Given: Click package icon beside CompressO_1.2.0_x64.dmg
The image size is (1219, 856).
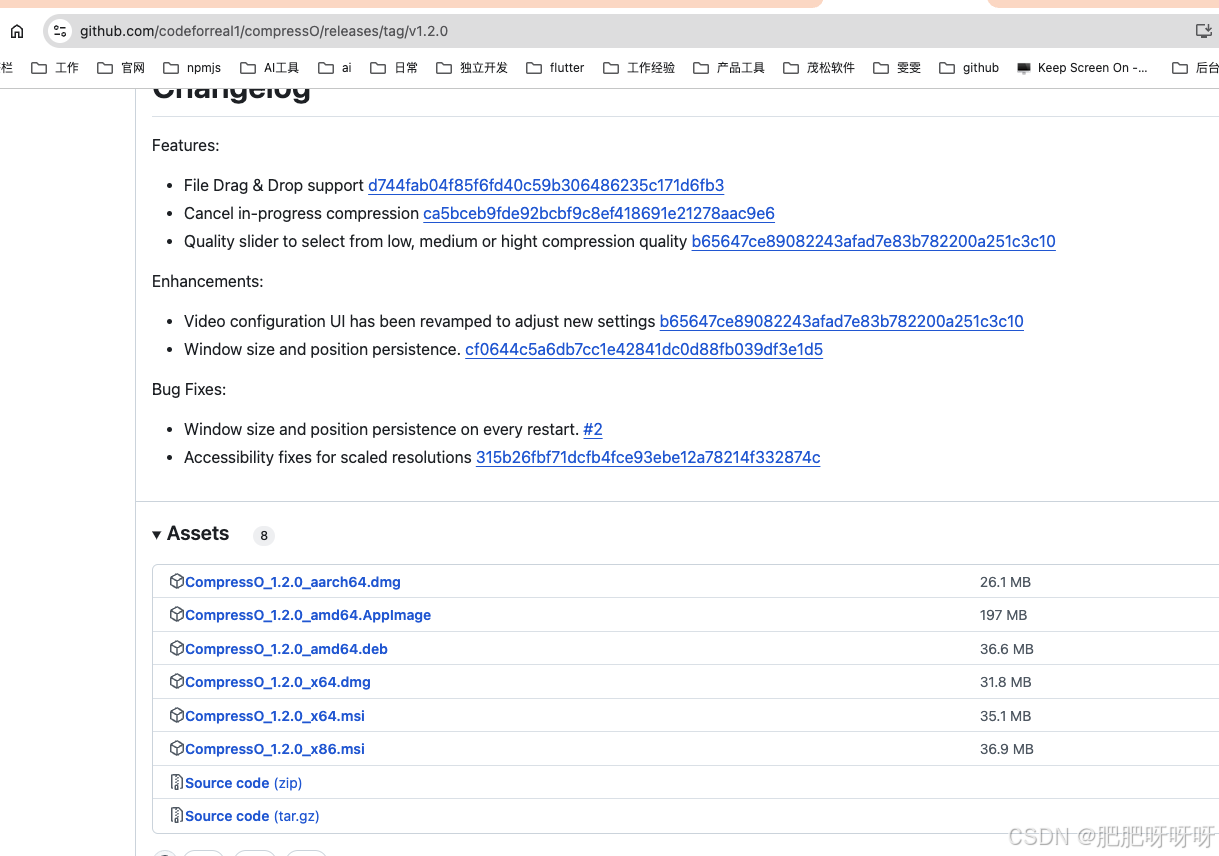Looking at the screenshot, I should tap(177, 681).
